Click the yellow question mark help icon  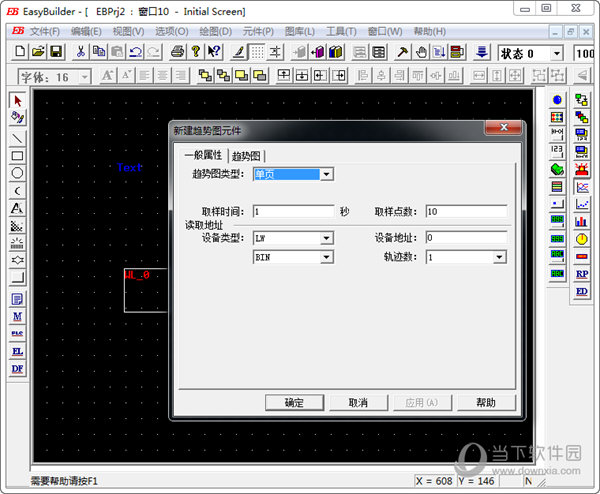pos(196,52)
